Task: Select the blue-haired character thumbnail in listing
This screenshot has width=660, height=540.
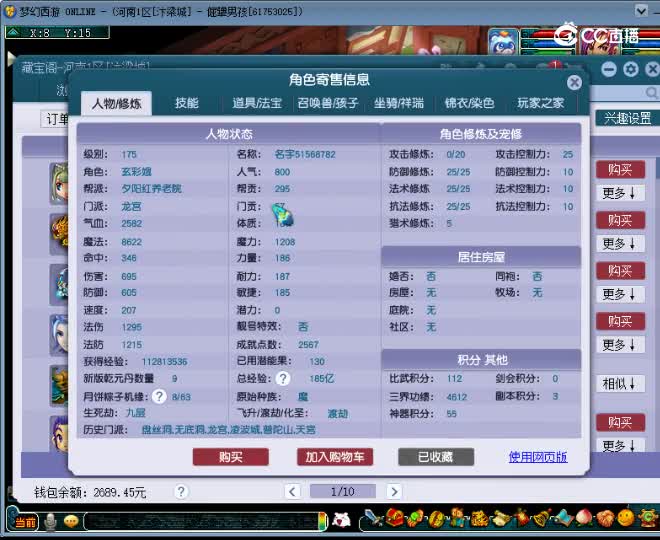Action: [59, 335]
